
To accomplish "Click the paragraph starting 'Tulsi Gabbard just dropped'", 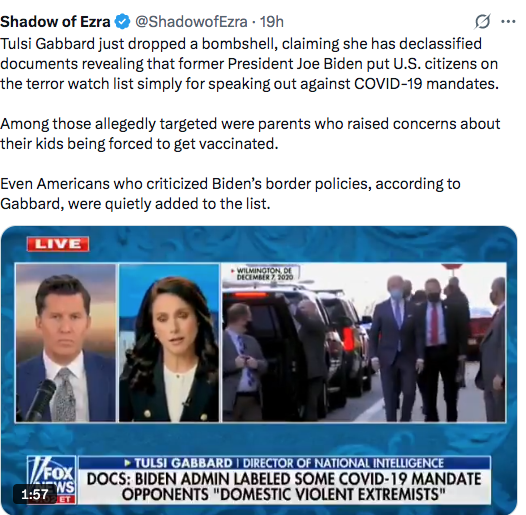I will coord(250,64).
